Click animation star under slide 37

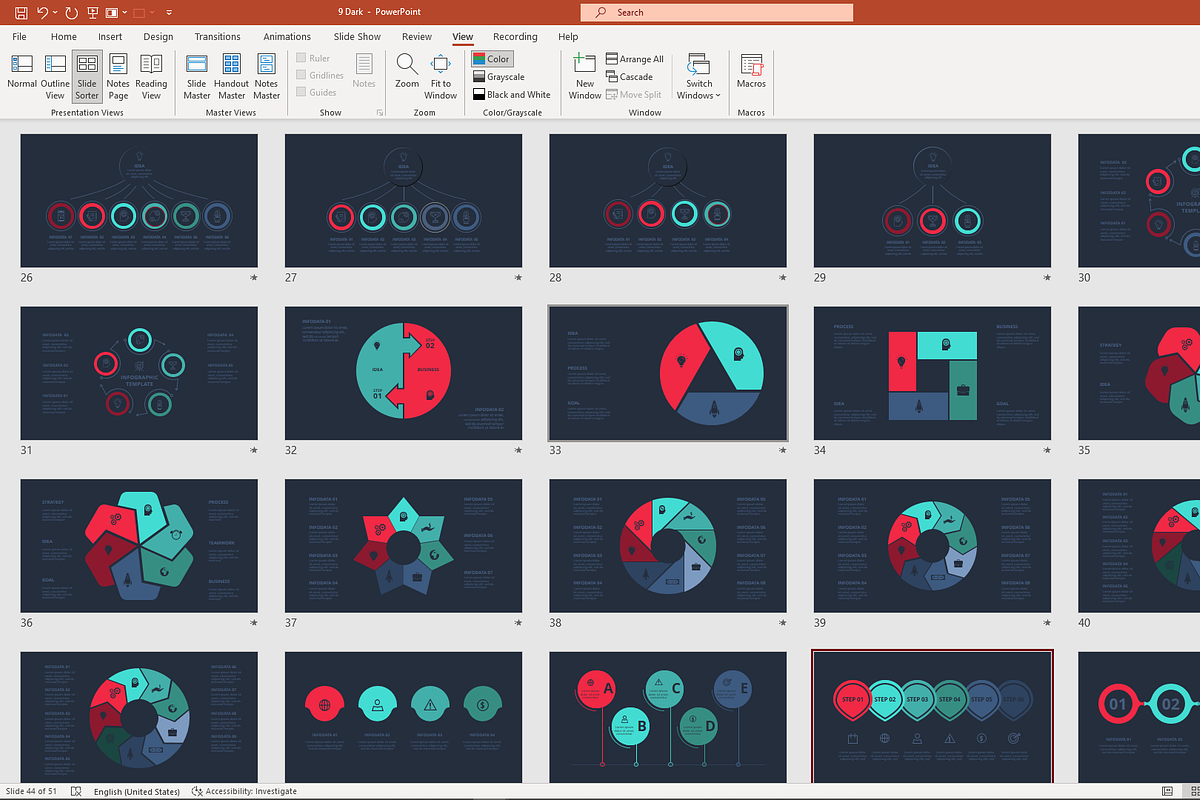517,622
